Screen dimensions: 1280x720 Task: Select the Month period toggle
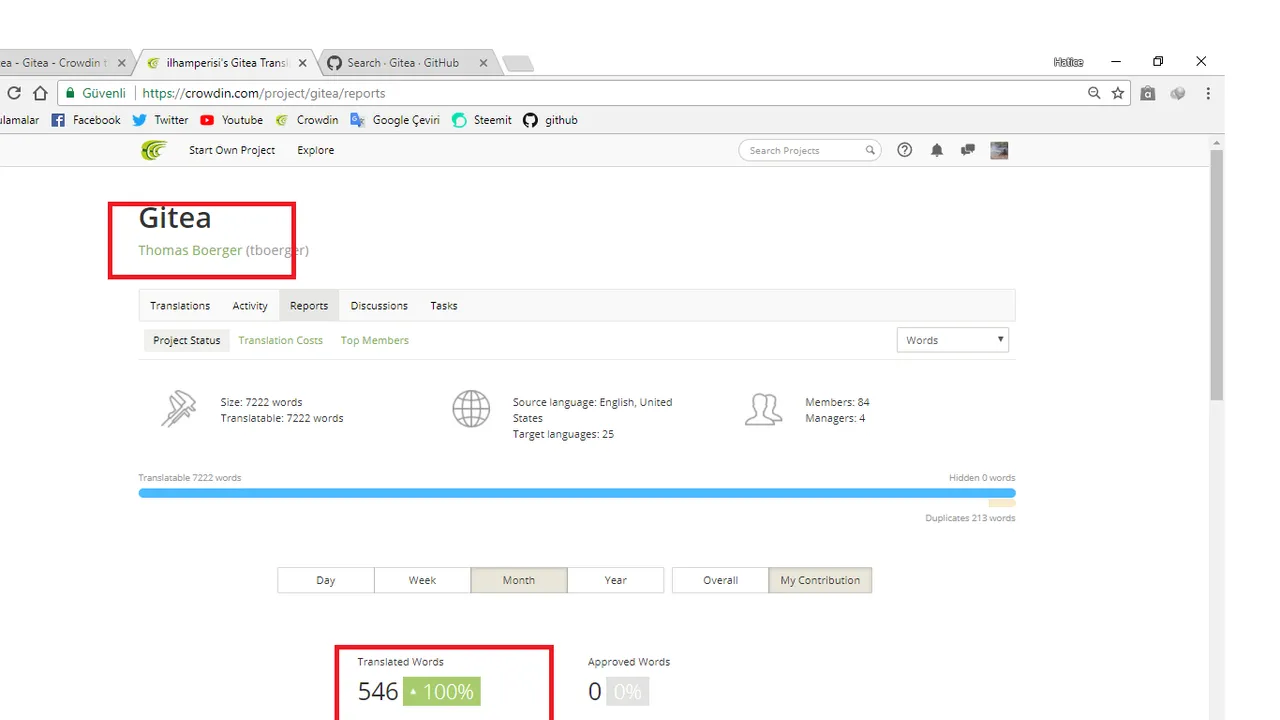(x=519, y=580)
